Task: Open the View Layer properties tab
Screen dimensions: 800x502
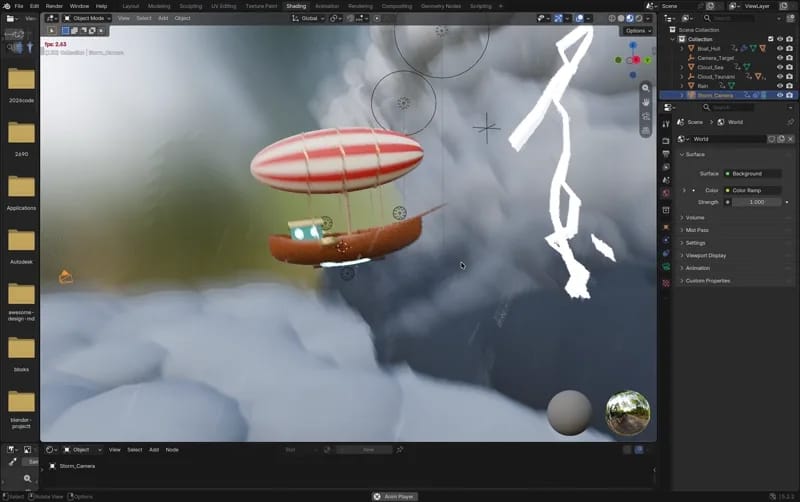Action: tap(666, 167)
